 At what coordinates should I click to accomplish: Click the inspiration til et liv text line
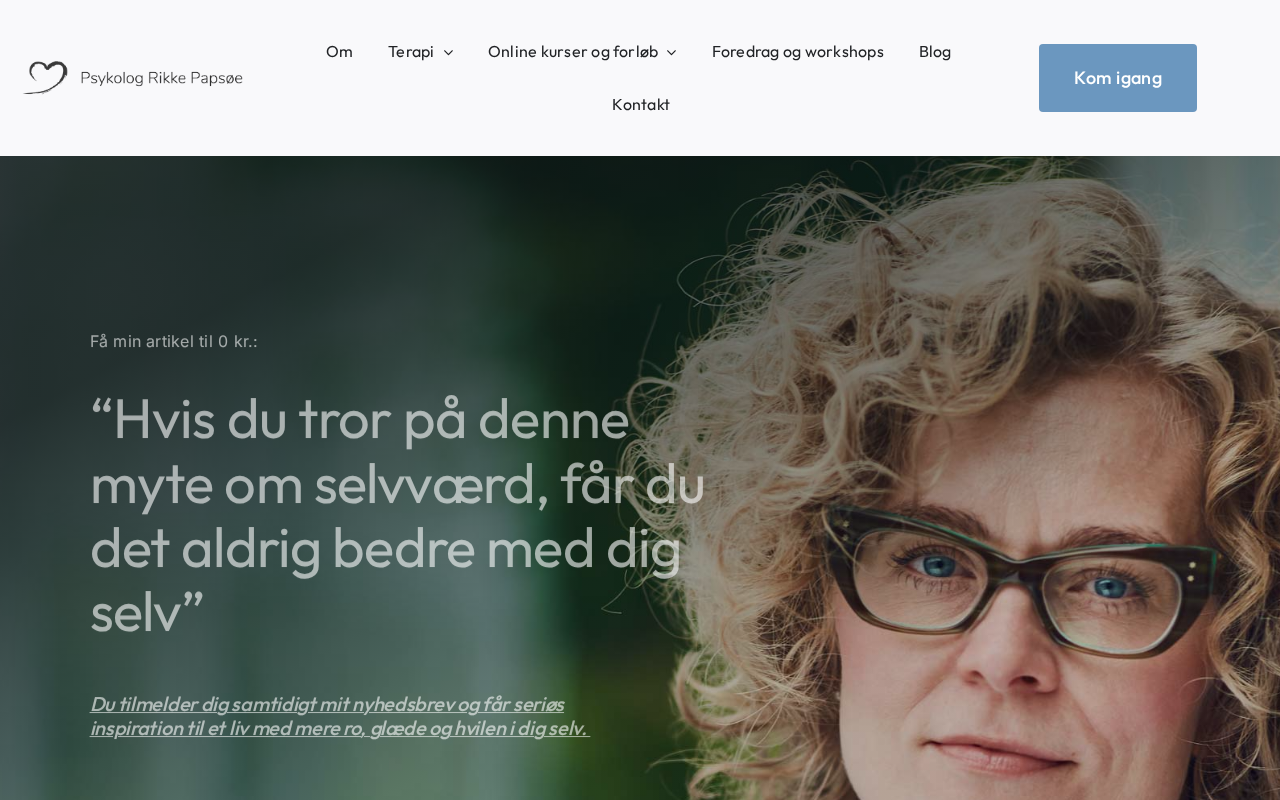[339, 728]
